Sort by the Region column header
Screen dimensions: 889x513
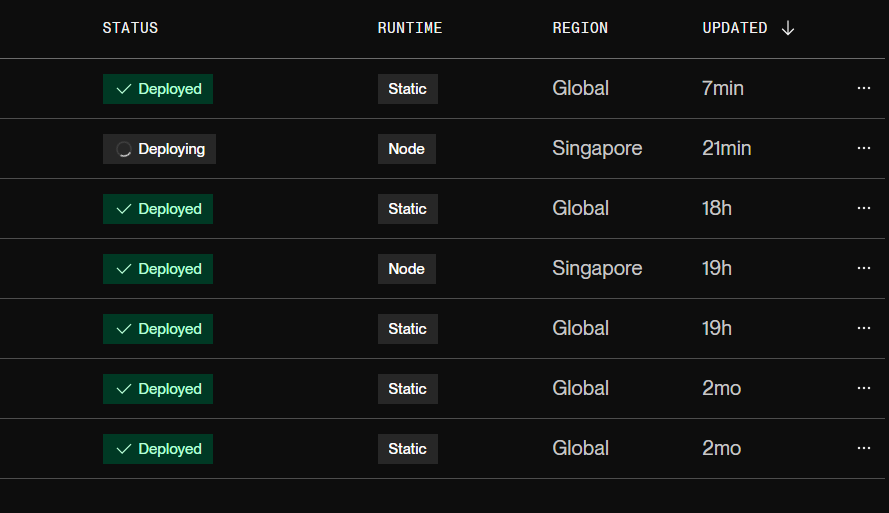(580, 28)
